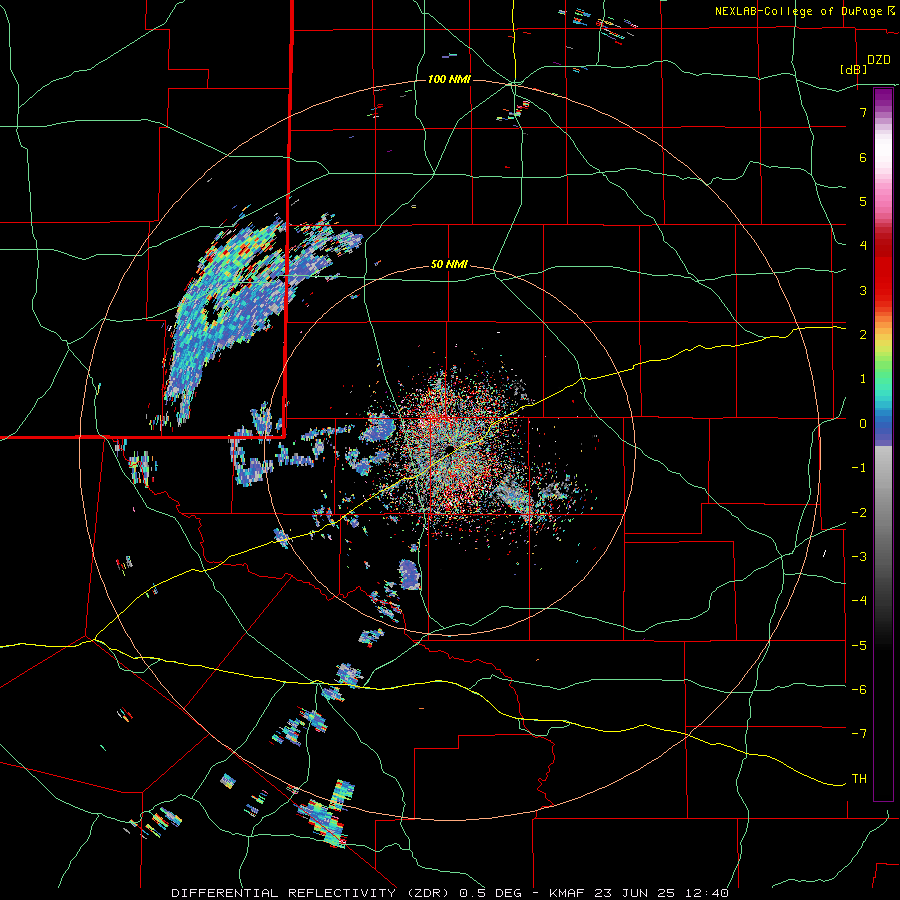
Task: Click the -3 value on the color scale
Action: pyautogui.click(x=859, y=557)
